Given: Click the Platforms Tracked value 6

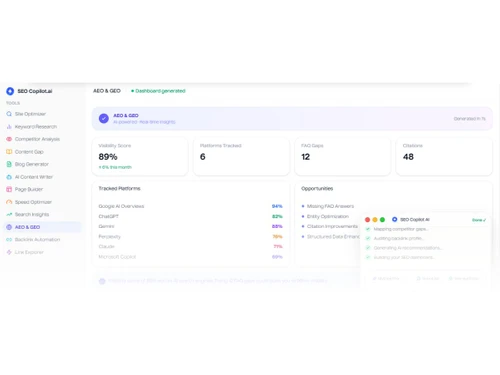Looking at the screenshot, I should click(x=203, y=157).
